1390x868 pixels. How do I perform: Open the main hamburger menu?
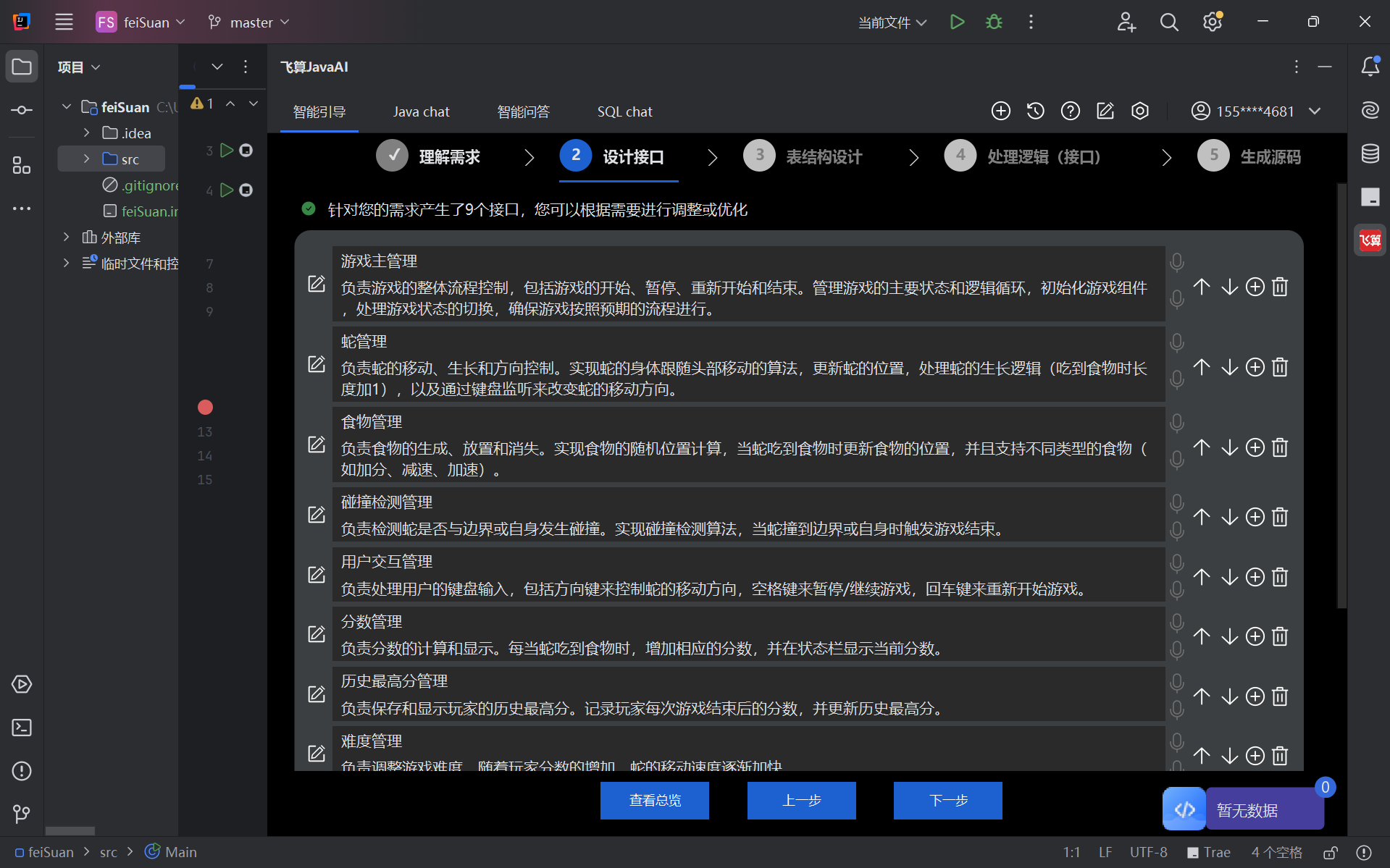click(x=64, y=22)
